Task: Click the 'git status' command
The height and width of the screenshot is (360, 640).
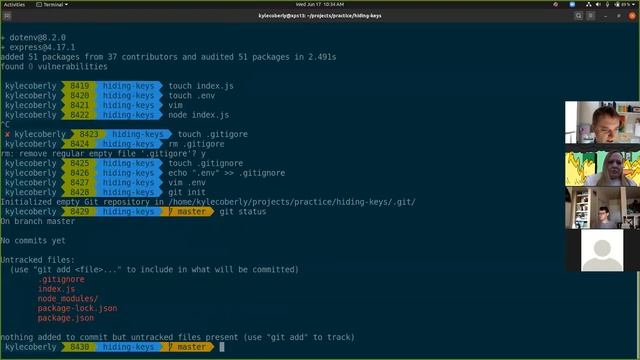Action: [x=243, y=212]
